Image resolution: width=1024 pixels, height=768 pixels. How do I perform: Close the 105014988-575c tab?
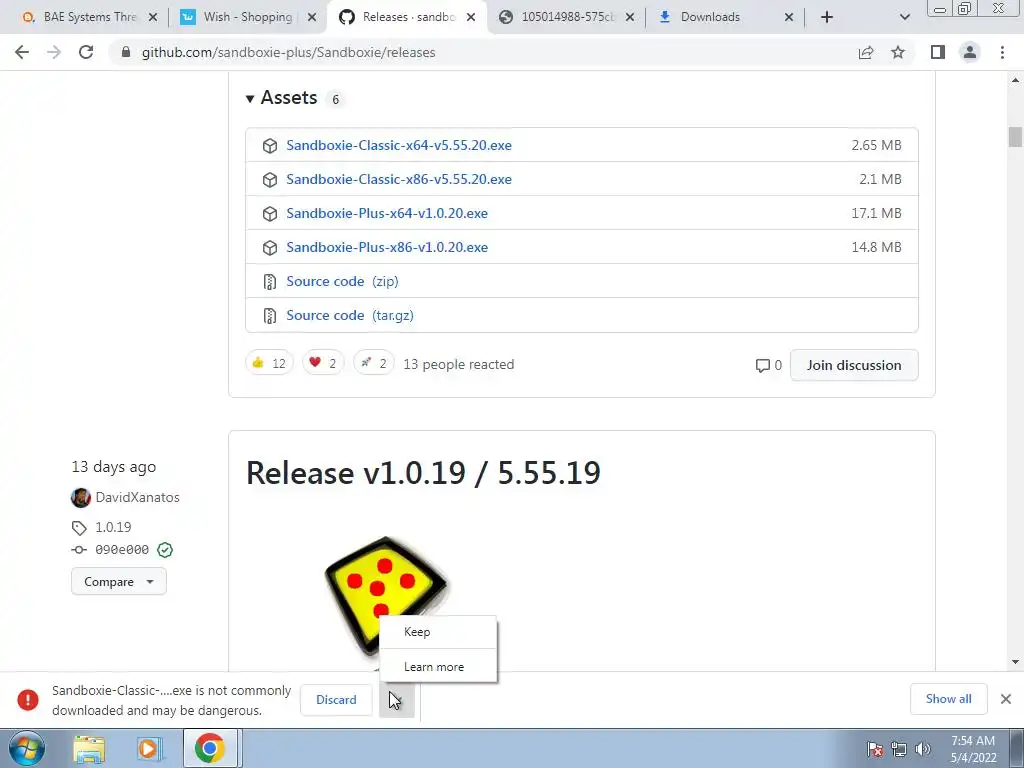point(630,17)
